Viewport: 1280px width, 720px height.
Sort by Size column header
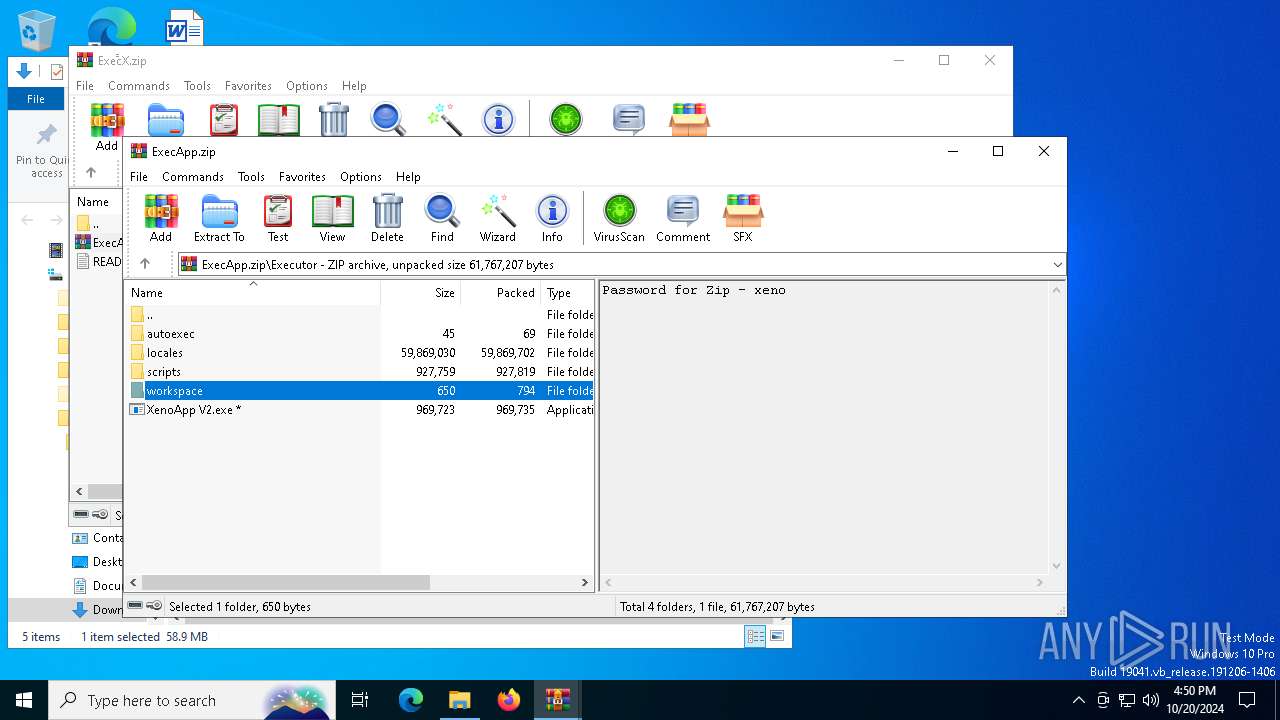[x=420, y=293]
